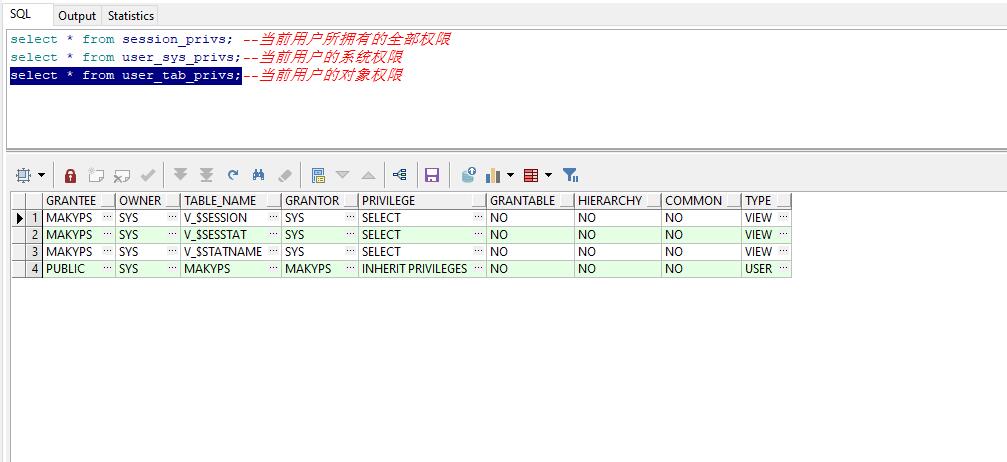Open the dropdown beside the bar chart icon
The height and width of the screenshot is (462, 1007).
511,175
